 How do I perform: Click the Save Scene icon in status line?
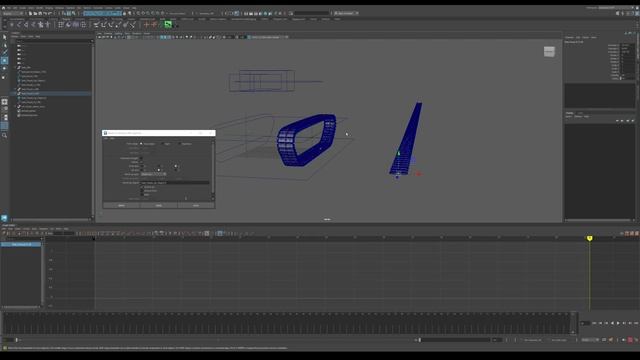click(x=40, y=13)
